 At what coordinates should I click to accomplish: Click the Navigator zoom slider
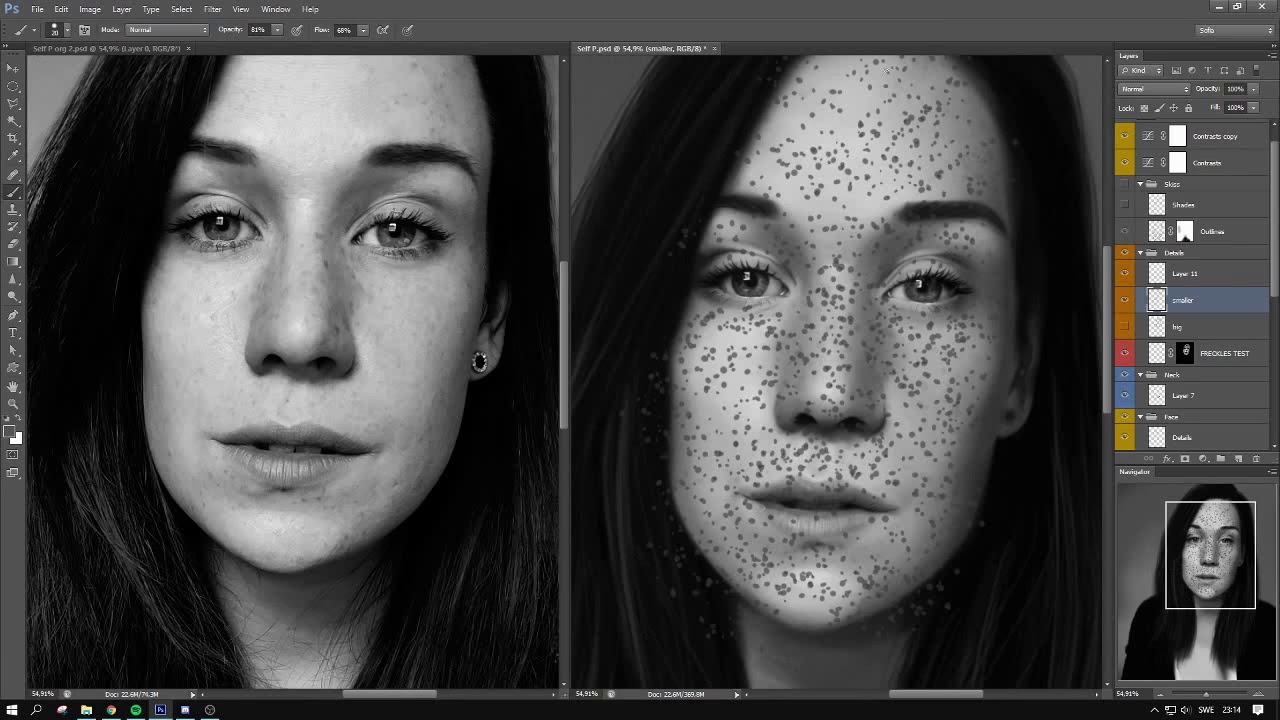1205,694
